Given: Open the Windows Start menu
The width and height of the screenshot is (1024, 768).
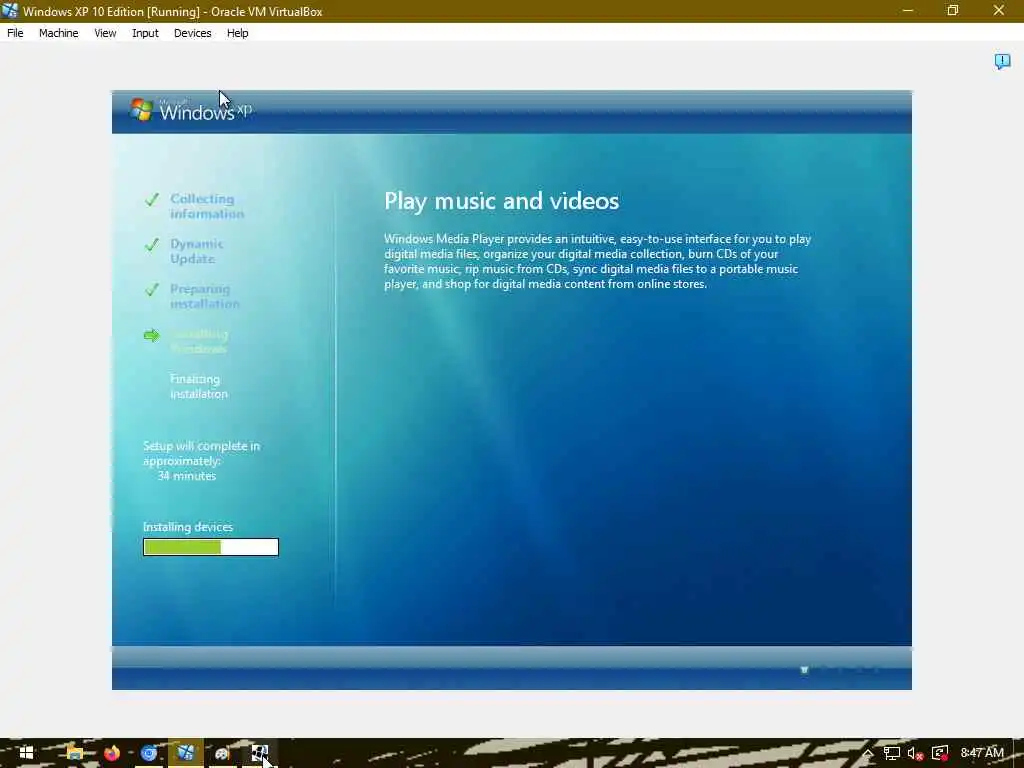Looking at the screenshot, I should tap(26, 753).
